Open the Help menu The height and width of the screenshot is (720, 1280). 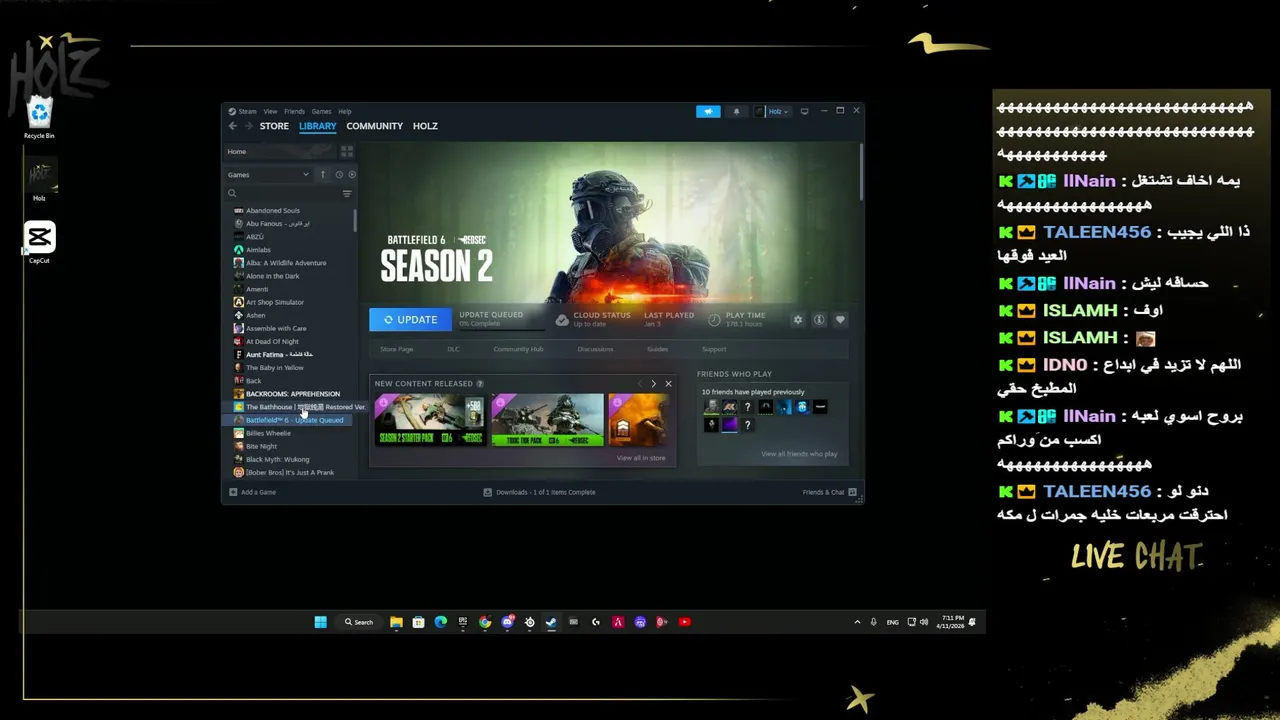(344, 112)
